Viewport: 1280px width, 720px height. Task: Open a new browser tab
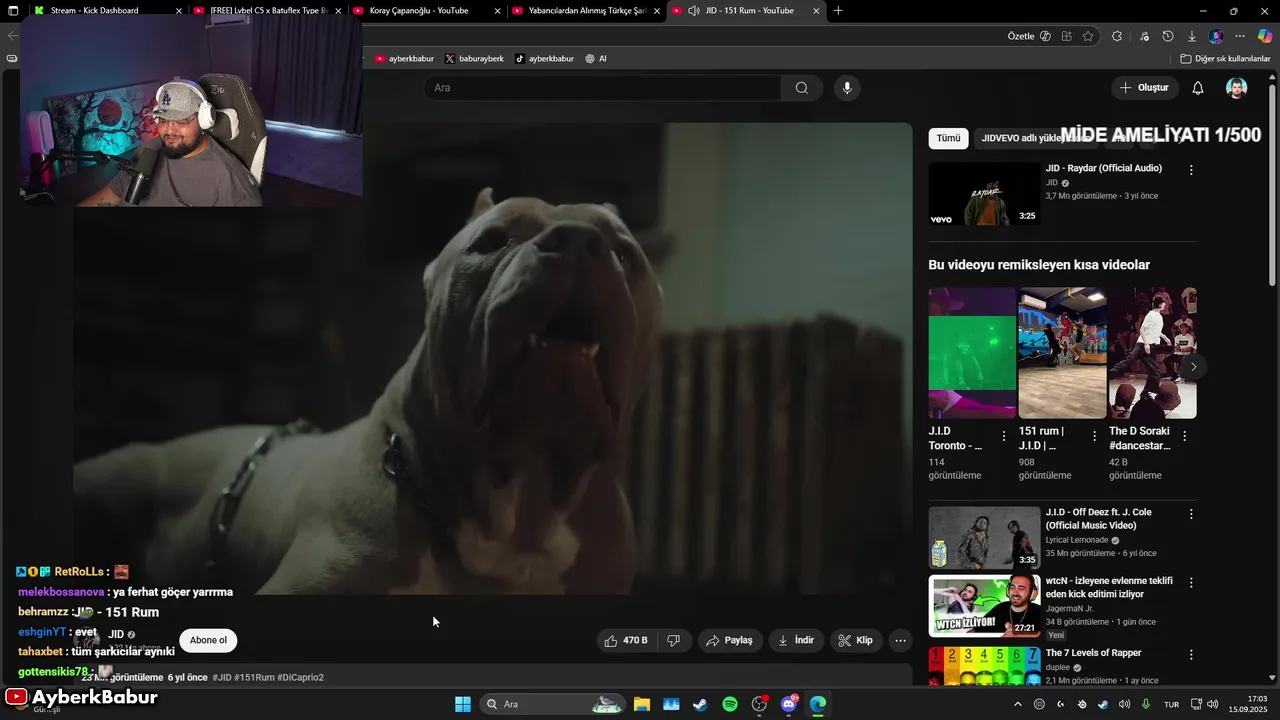point(838,11)
